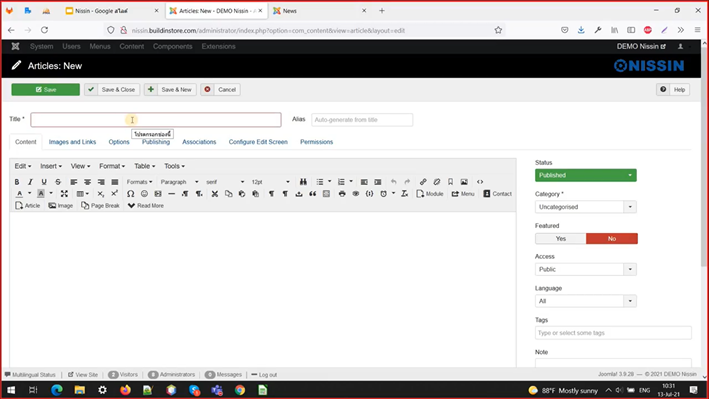Click the Alias input field
The image size is (709, 399).
[x=362, y=120]
